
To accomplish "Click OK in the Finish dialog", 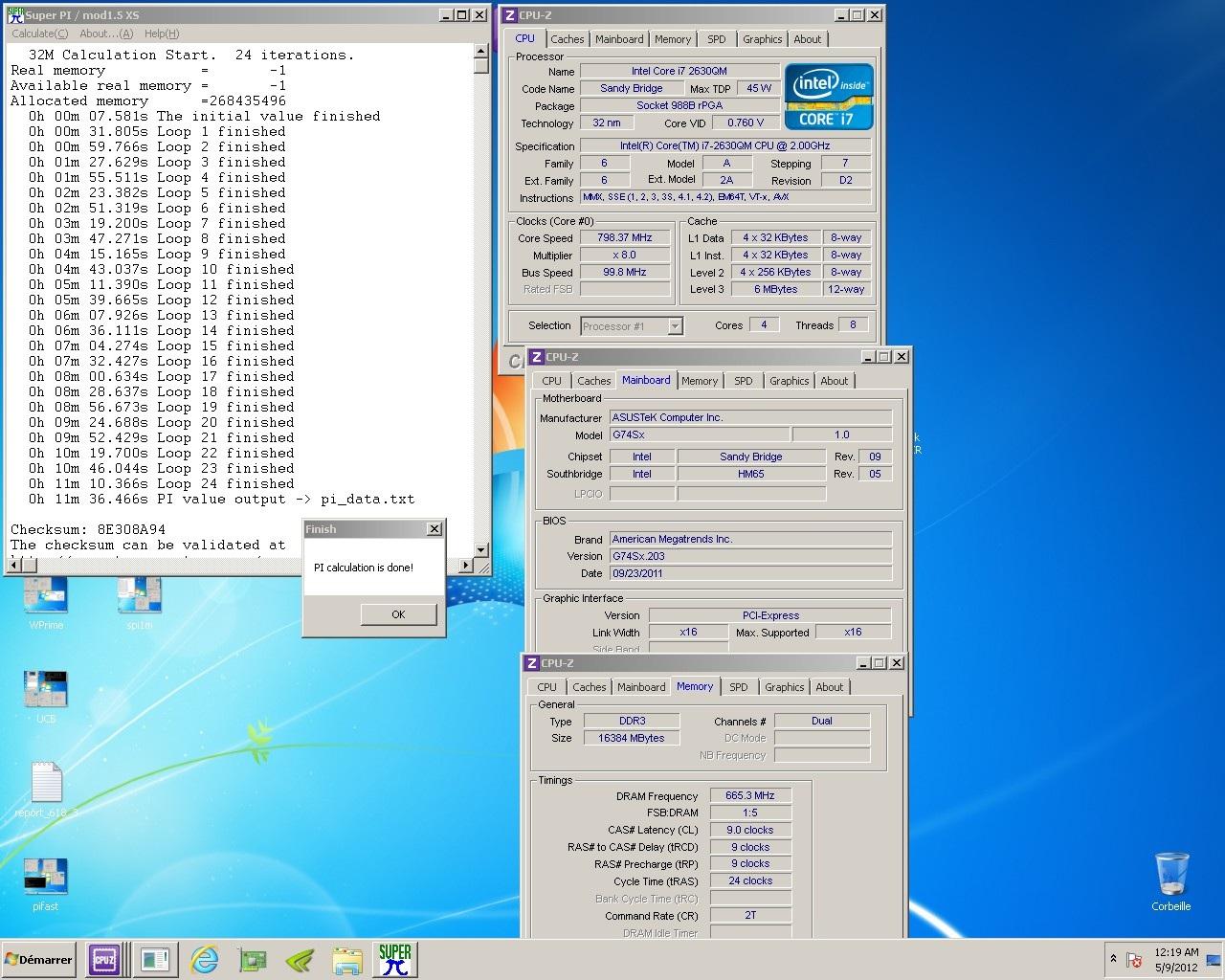I will coord(398,614).
